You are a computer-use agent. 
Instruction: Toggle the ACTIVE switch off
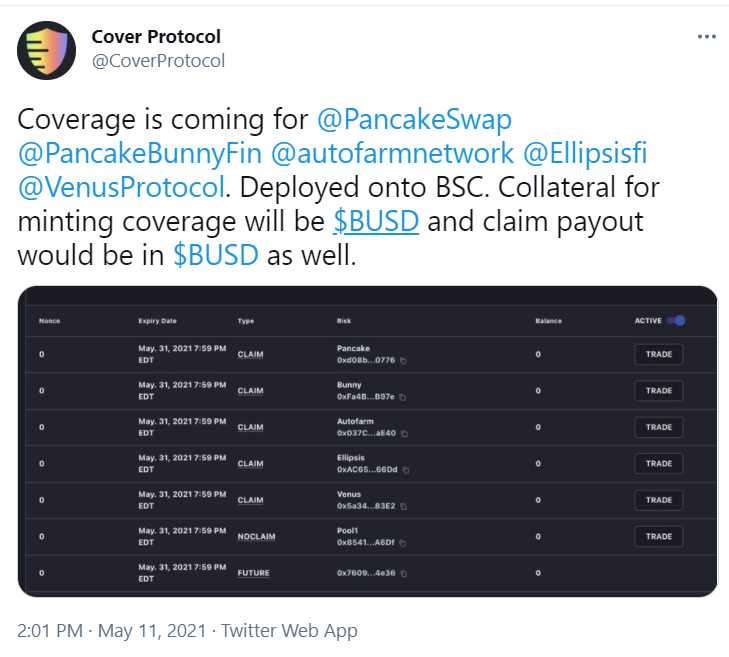[x=676, y=320]
